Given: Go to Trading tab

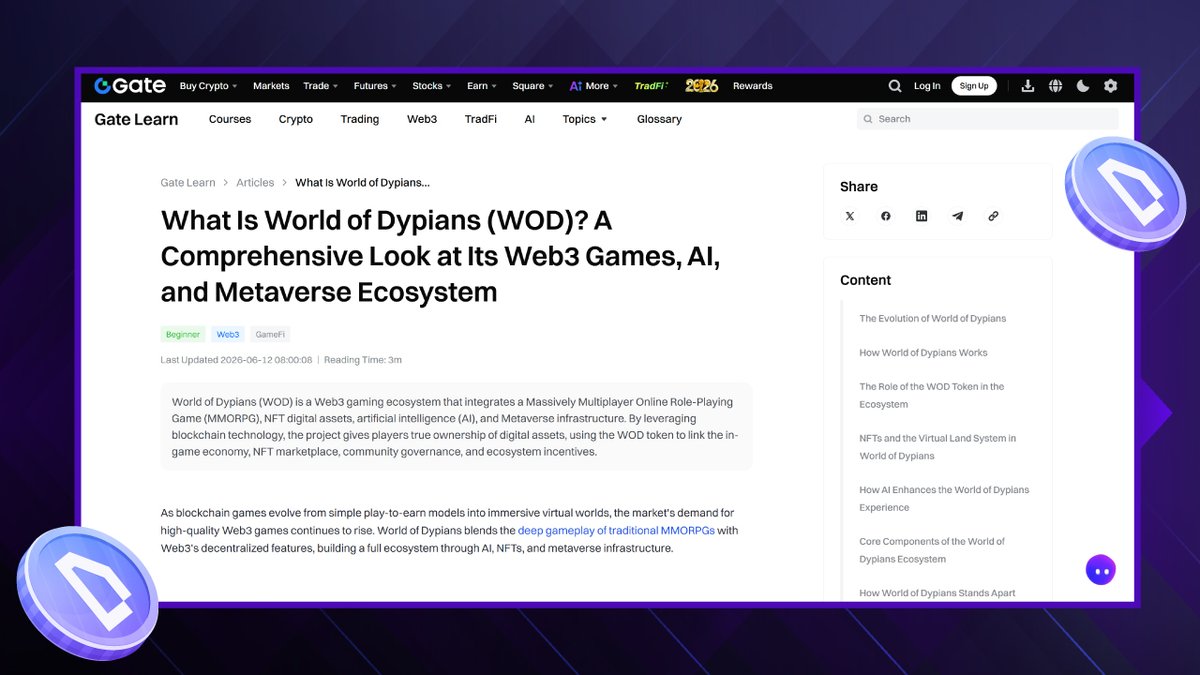Looking at the screenshot, I should [x=360, y=119].
